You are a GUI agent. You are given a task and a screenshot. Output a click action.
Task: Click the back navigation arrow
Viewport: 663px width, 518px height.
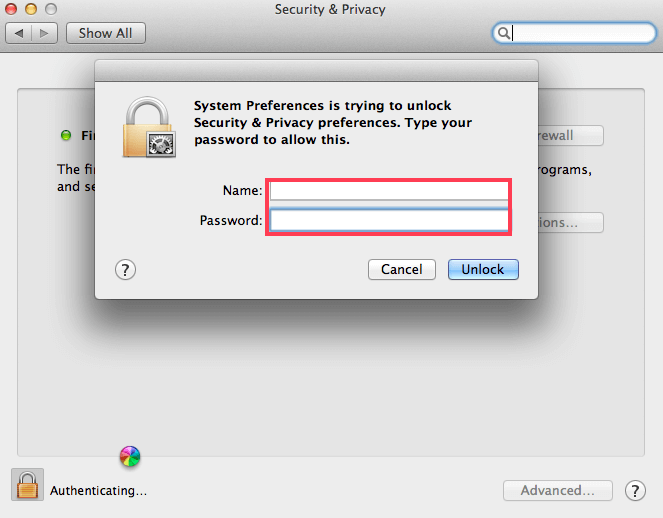click(20, 33)
